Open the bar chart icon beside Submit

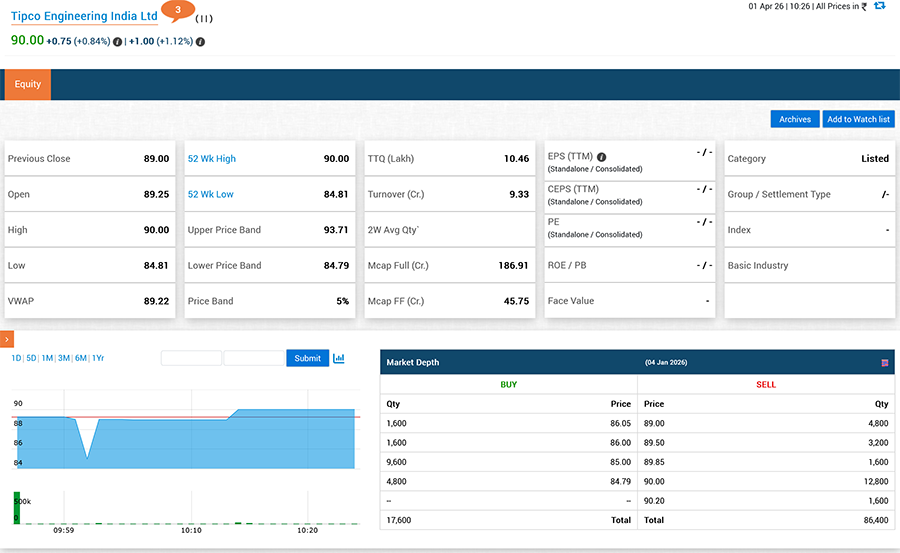pos(339,358)
